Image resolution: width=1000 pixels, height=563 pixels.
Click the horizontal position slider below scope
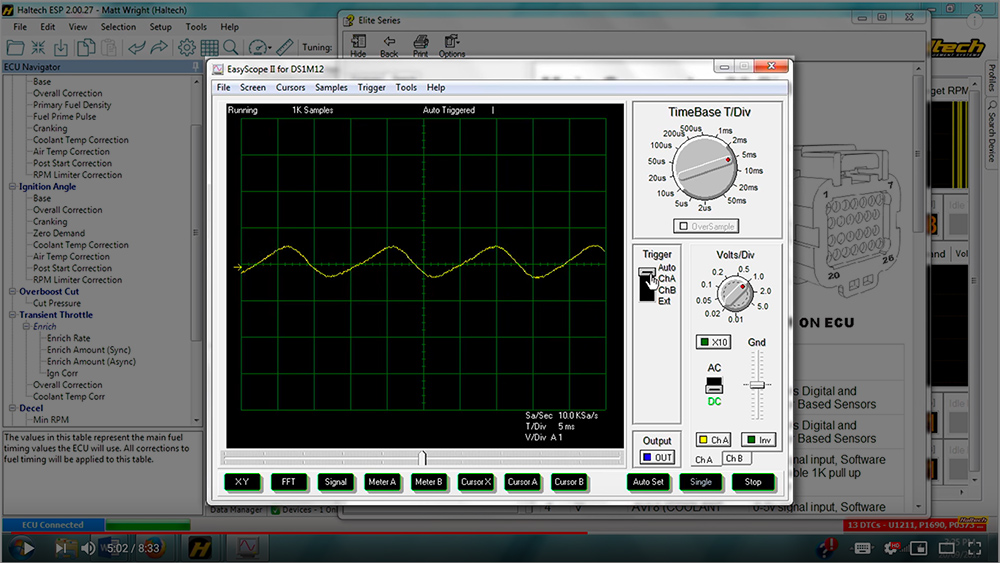pyautogui.click(x=422, y=458)
